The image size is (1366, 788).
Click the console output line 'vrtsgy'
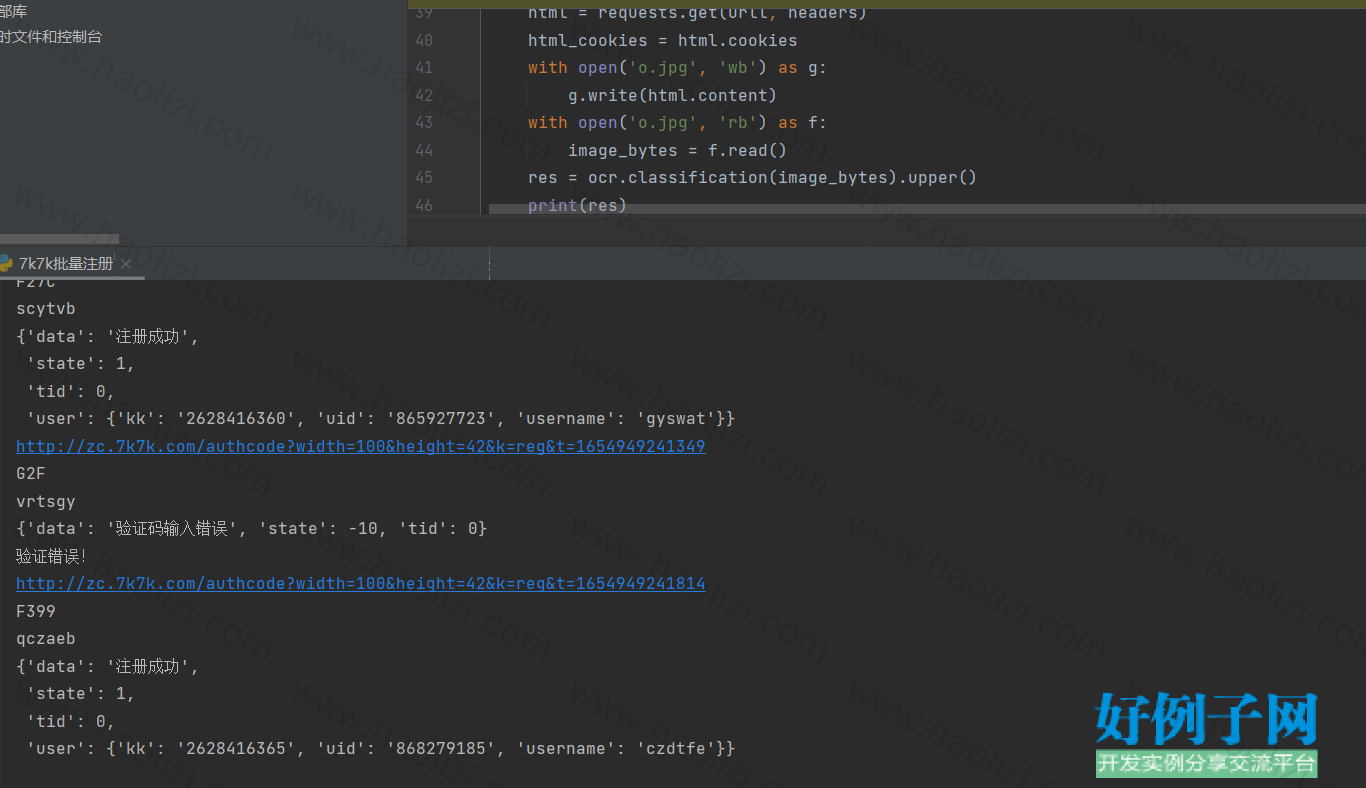[x=46, y=501]
